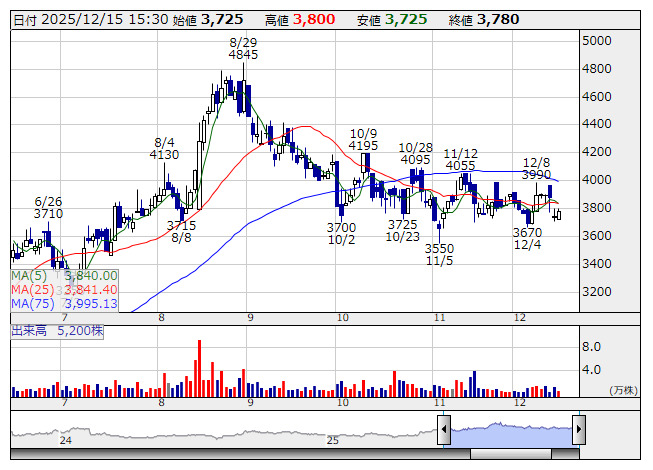Click the MA(5) 3,840.00 legend entry

tap(65, 276)
